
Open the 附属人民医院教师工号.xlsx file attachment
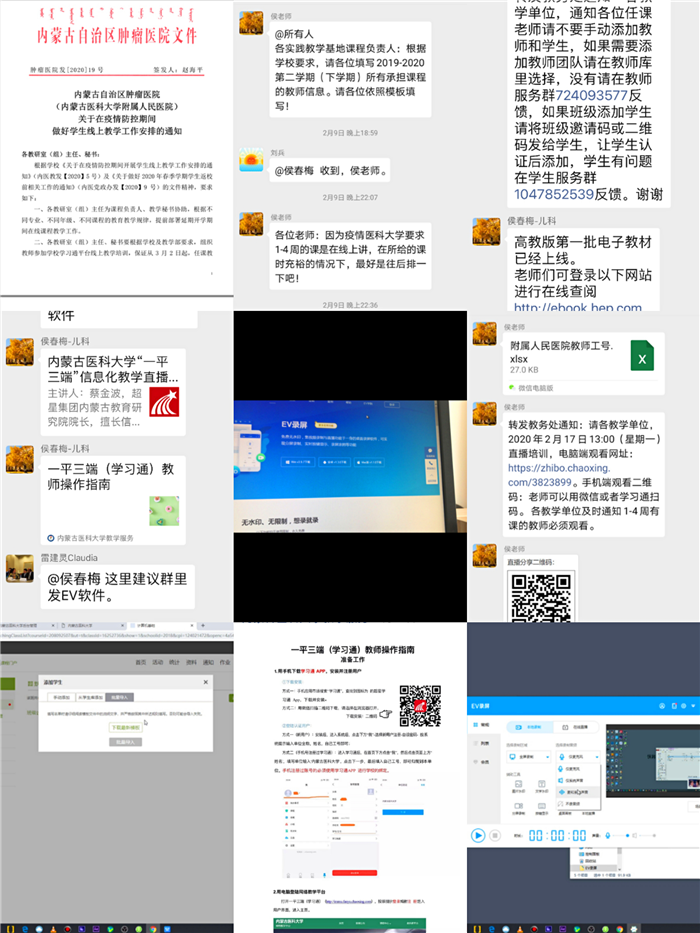pos(584,364)
